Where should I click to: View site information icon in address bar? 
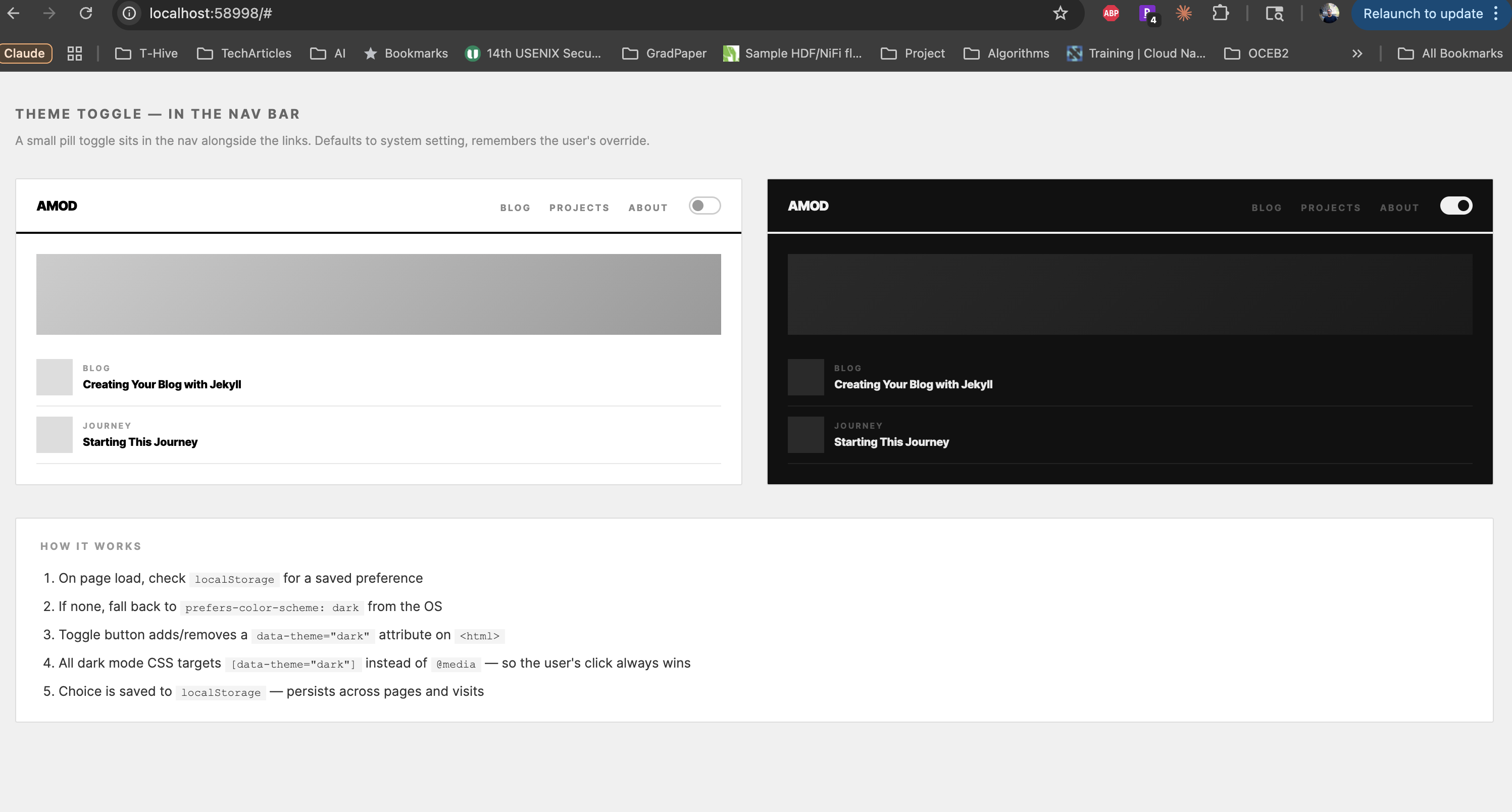click(x=129, y=13)
